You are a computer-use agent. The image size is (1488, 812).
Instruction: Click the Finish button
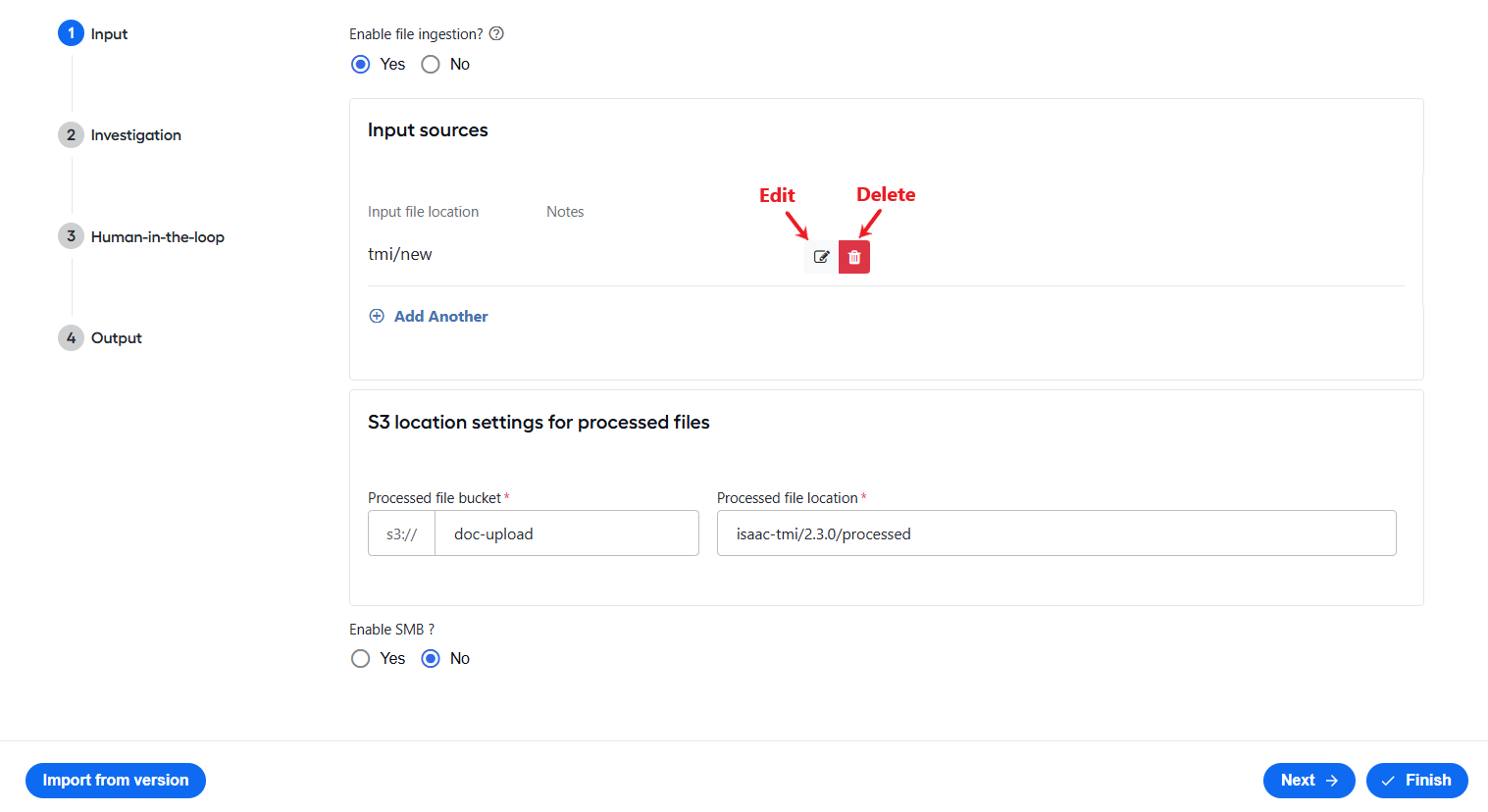click(x=1416, y=781)
